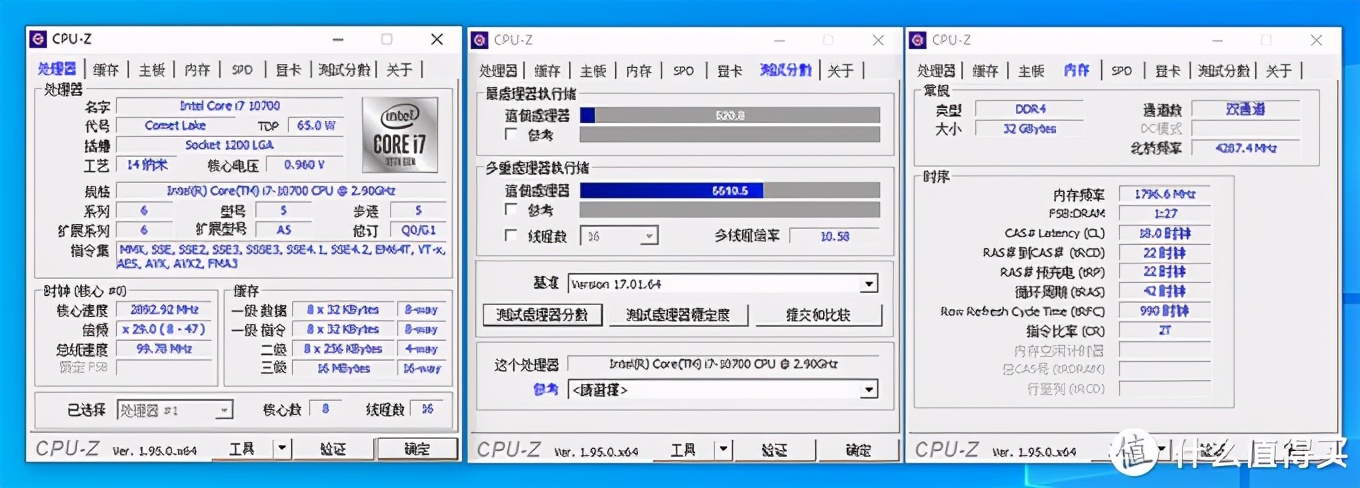Run 测试处理器稳定度 stress test button

point(678,314)
